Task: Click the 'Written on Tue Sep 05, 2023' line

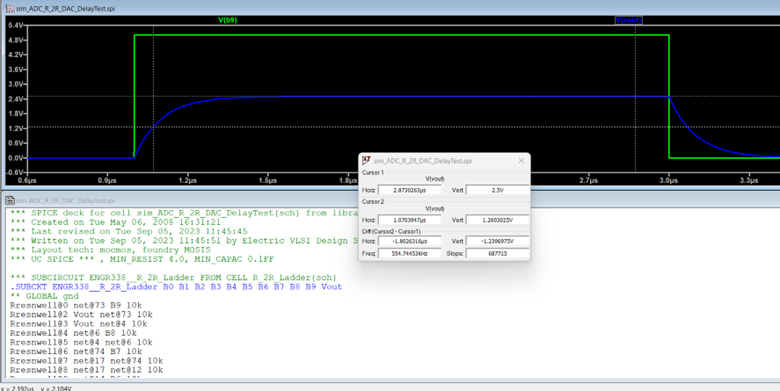Action: click(184, 241)
